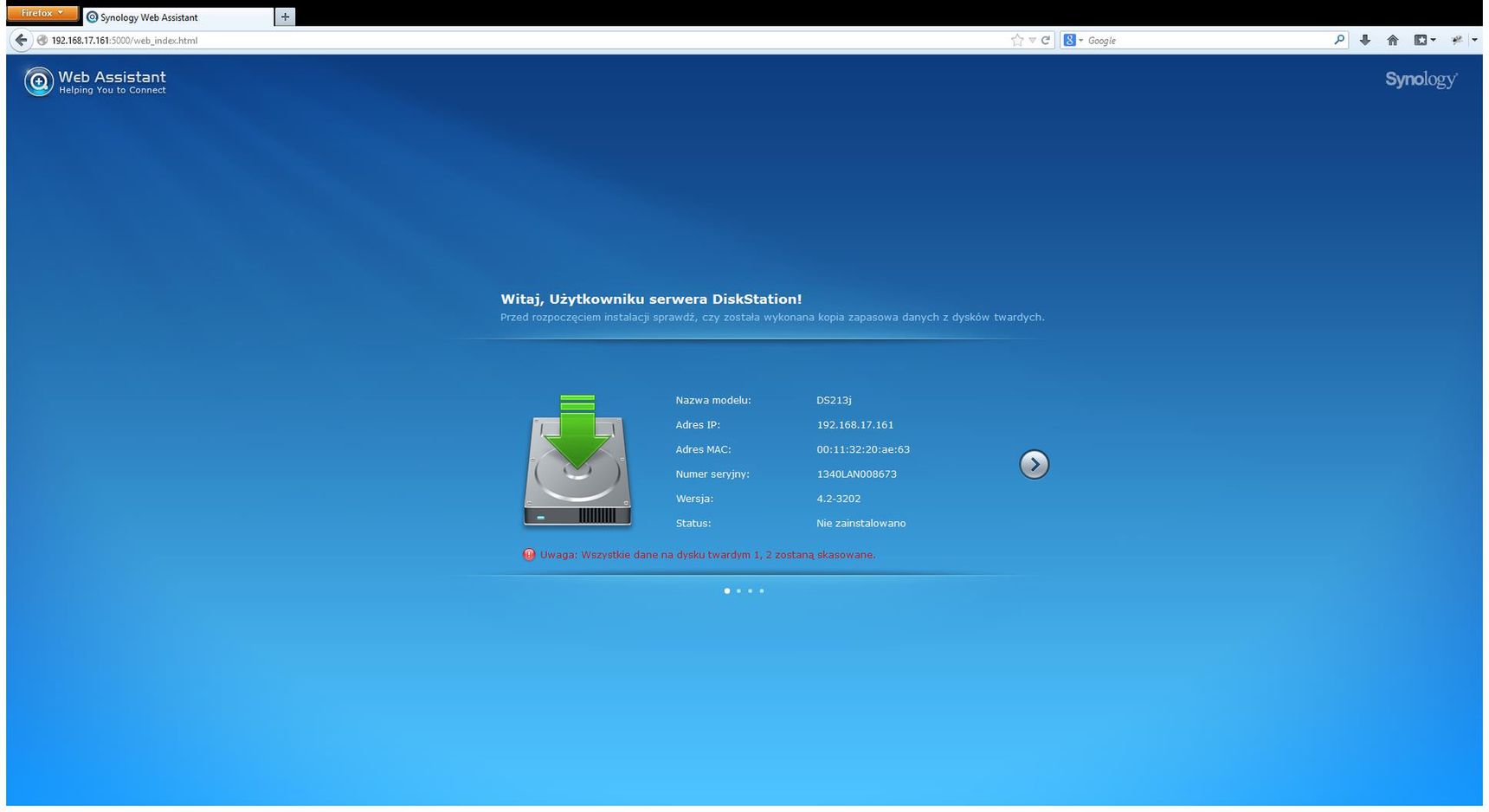The image size is (1489, 812).
Task: Click the Adres IP label
Action: click(x=697, y=424)
